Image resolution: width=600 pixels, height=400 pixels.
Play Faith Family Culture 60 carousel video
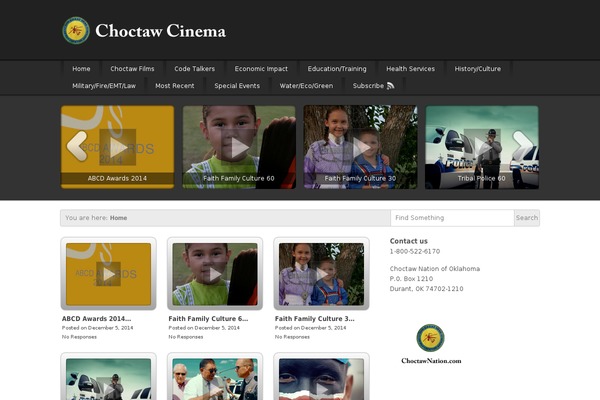coord(239,147)
